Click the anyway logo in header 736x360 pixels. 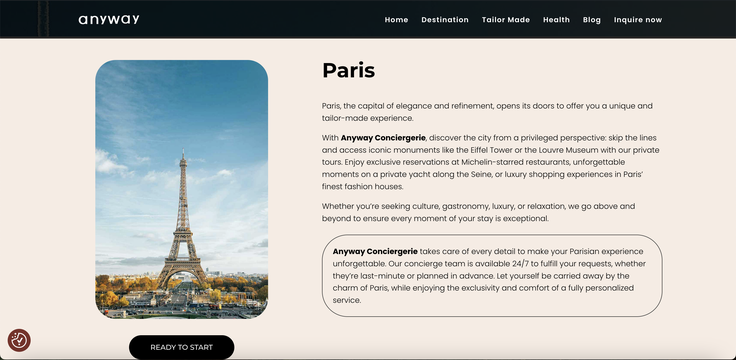(x=109, y=20)
